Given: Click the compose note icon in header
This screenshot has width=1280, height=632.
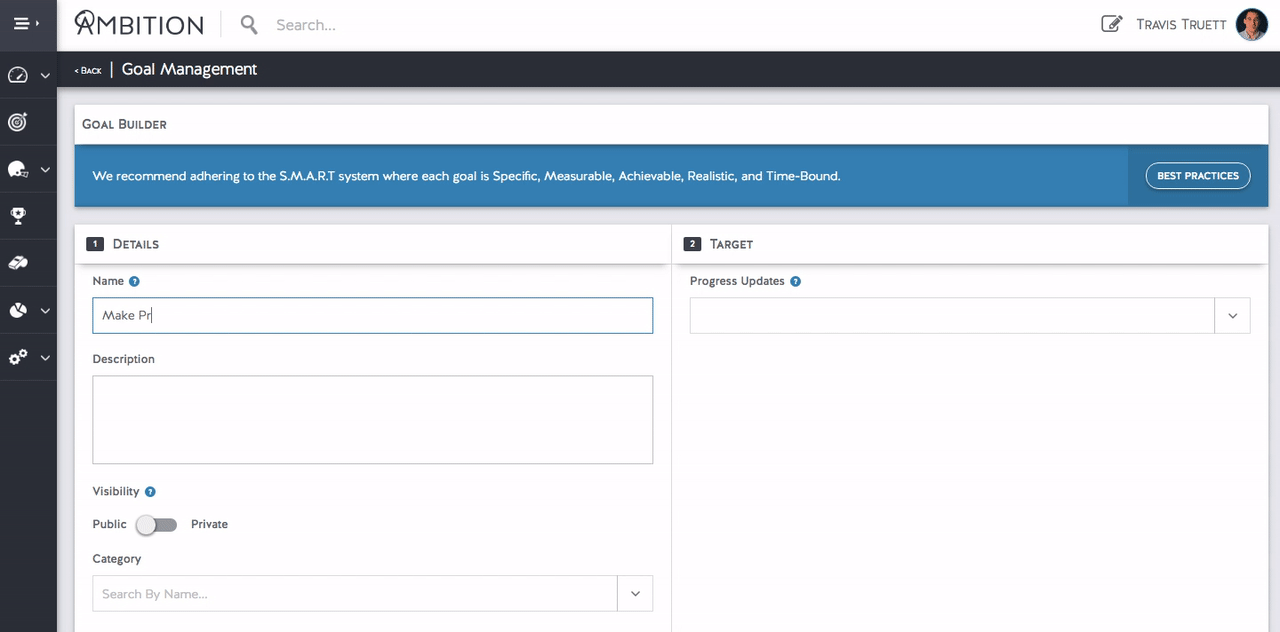Looking at the screenshot, I should point(1111,24).
